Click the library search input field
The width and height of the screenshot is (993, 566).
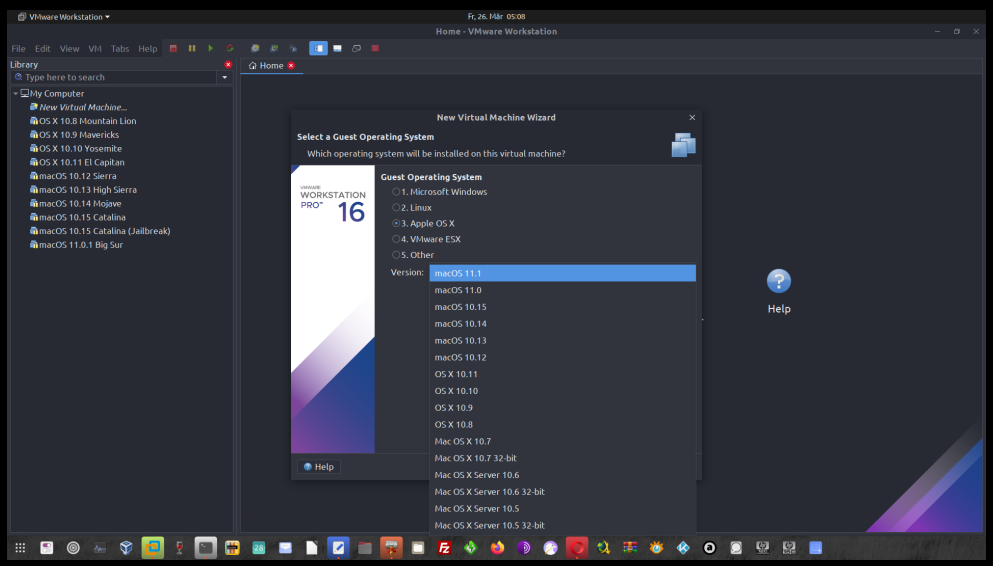tap(115, 77)
